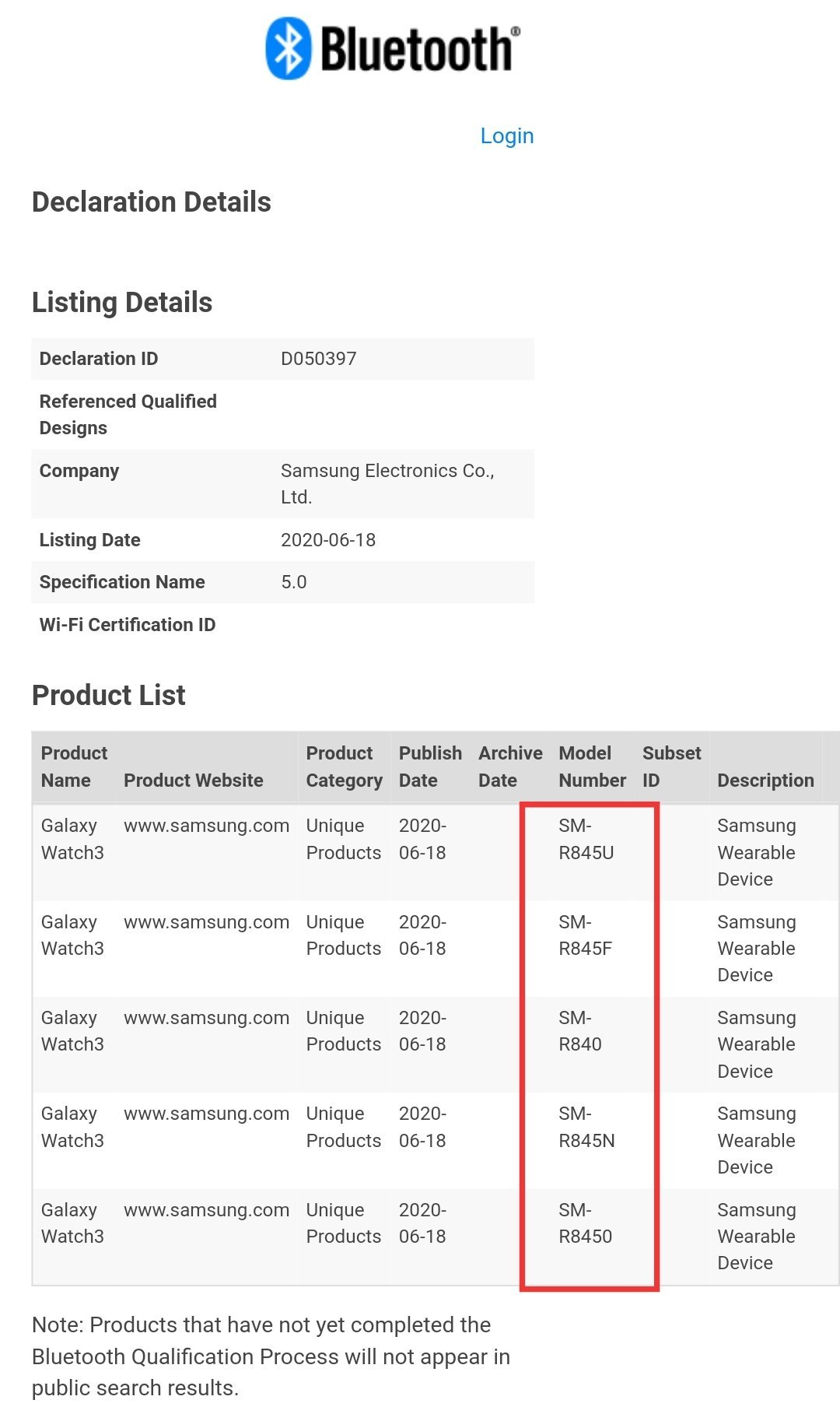The width and height of the screenshot is (840, 1414).
Task: Click the Product Name column header
Action: pyautogui.click(x=74, y=767)
